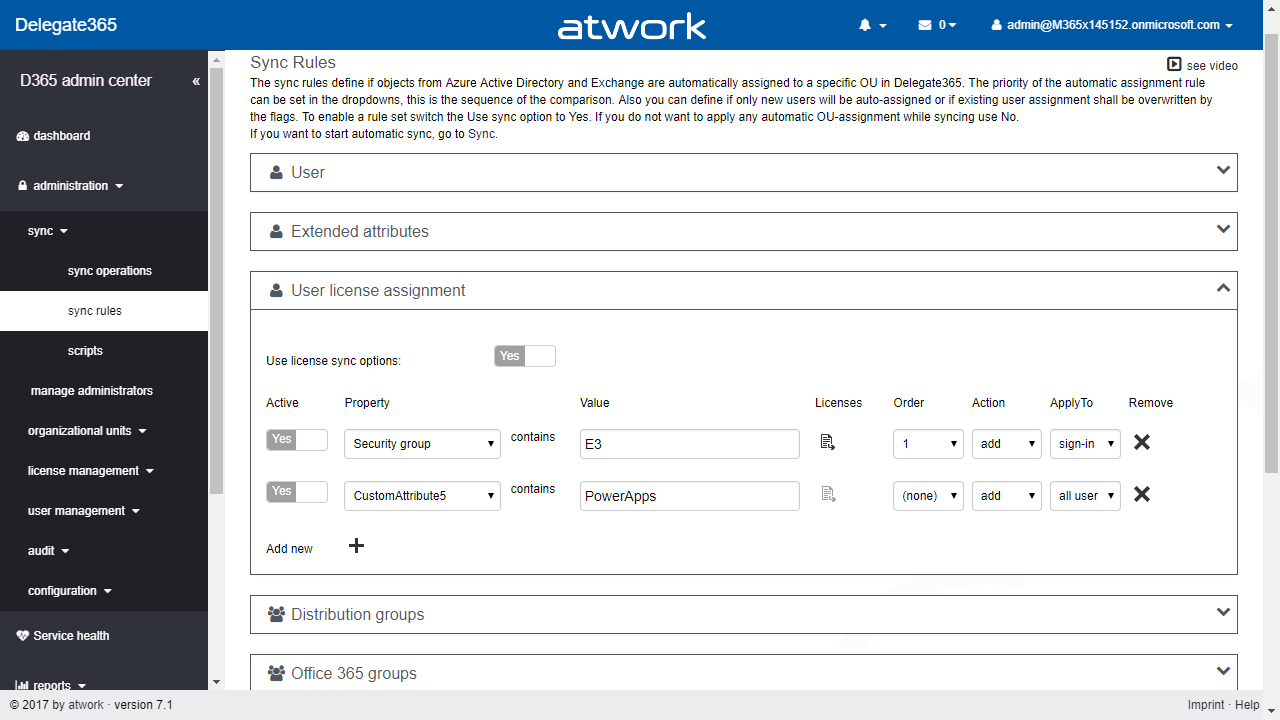Click the PowerApps value field
The width and height of the screenshot is (1280, 720).
pyautogui.click(x=690, y=496)
